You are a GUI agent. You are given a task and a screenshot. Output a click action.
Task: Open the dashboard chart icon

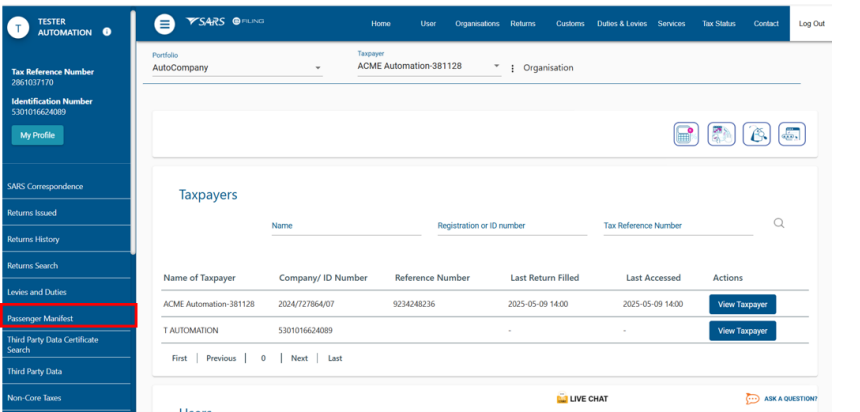(x=721, y=135)
